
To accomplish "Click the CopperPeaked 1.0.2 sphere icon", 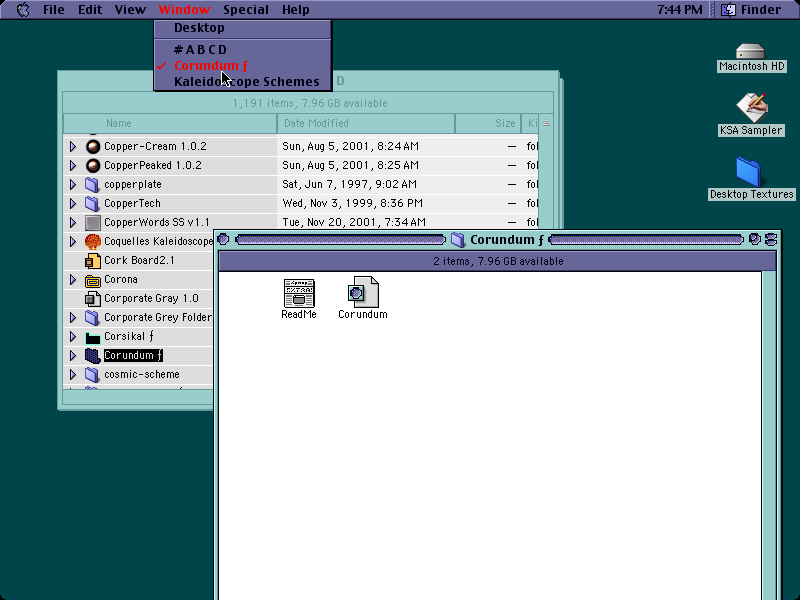I will click(92, 165).
